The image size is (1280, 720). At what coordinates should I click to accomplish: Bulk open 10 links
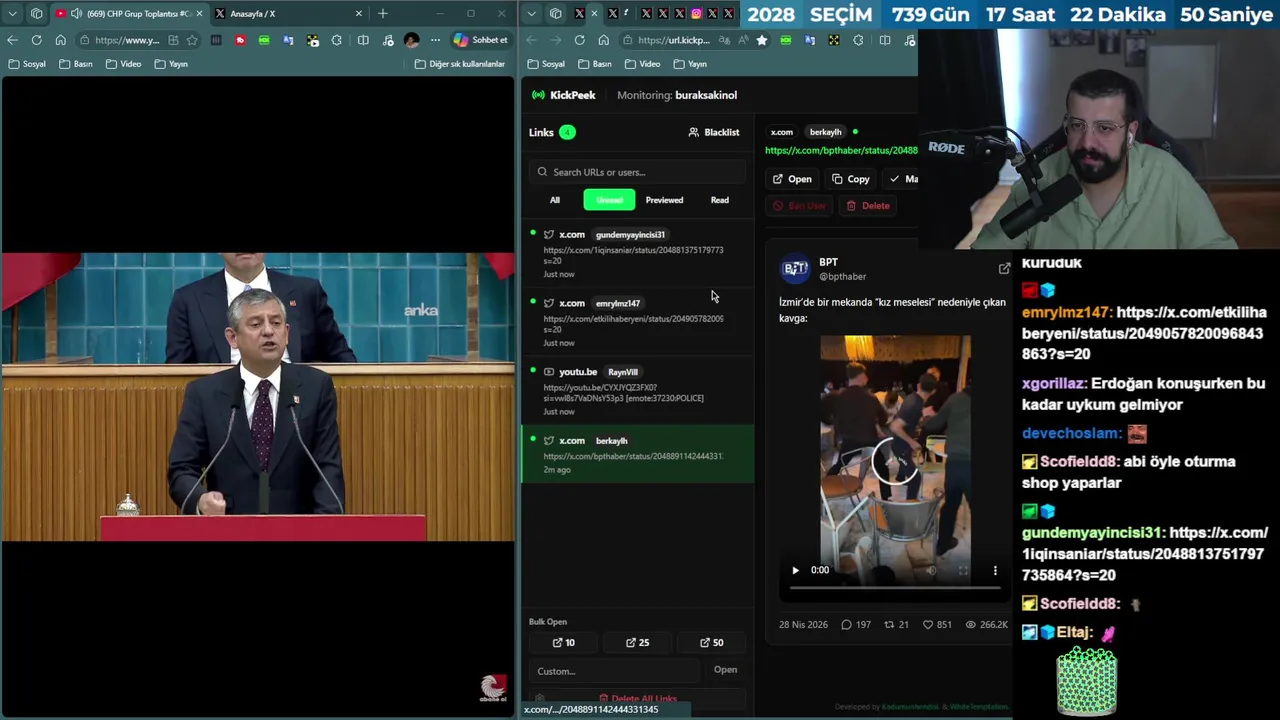564,643
